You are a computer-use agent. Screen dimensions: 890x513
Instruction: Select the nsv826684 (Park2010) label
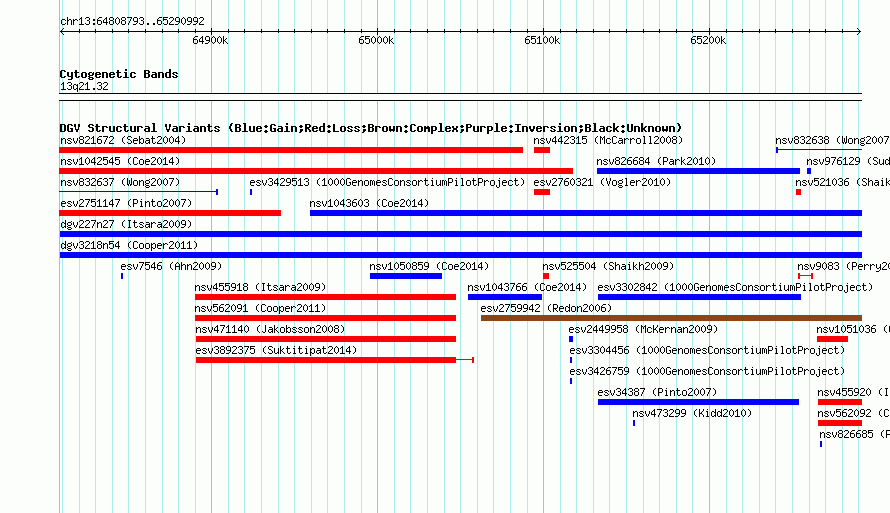pos(656,161)
